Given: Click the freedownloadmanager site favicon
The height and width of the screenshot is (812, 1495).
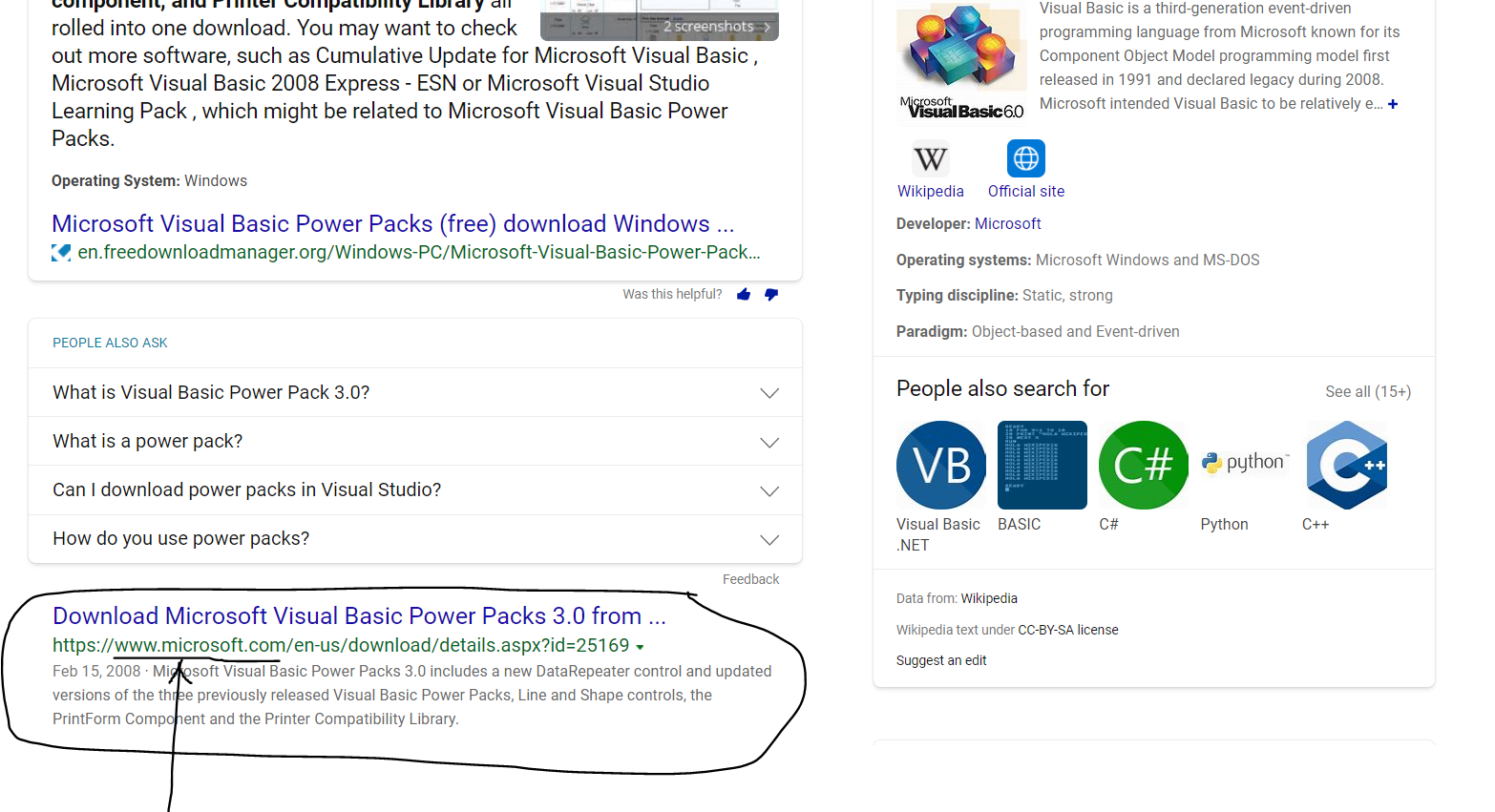Looking at the screenshot, I should click(x=61, y=253).
